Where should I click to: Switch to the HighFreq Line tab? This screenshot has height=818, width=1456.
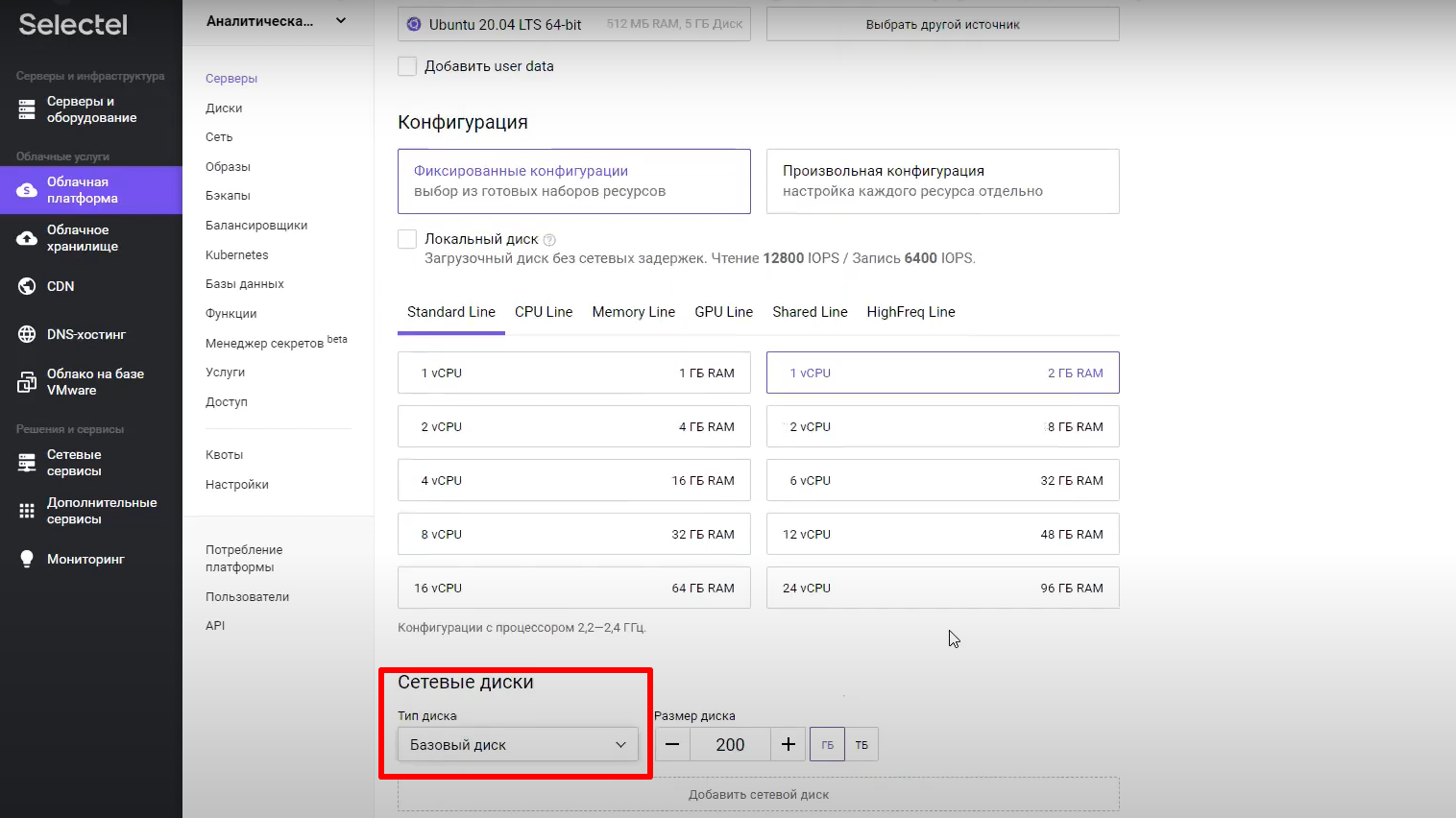pyautogui.click(x=911, y=312)
